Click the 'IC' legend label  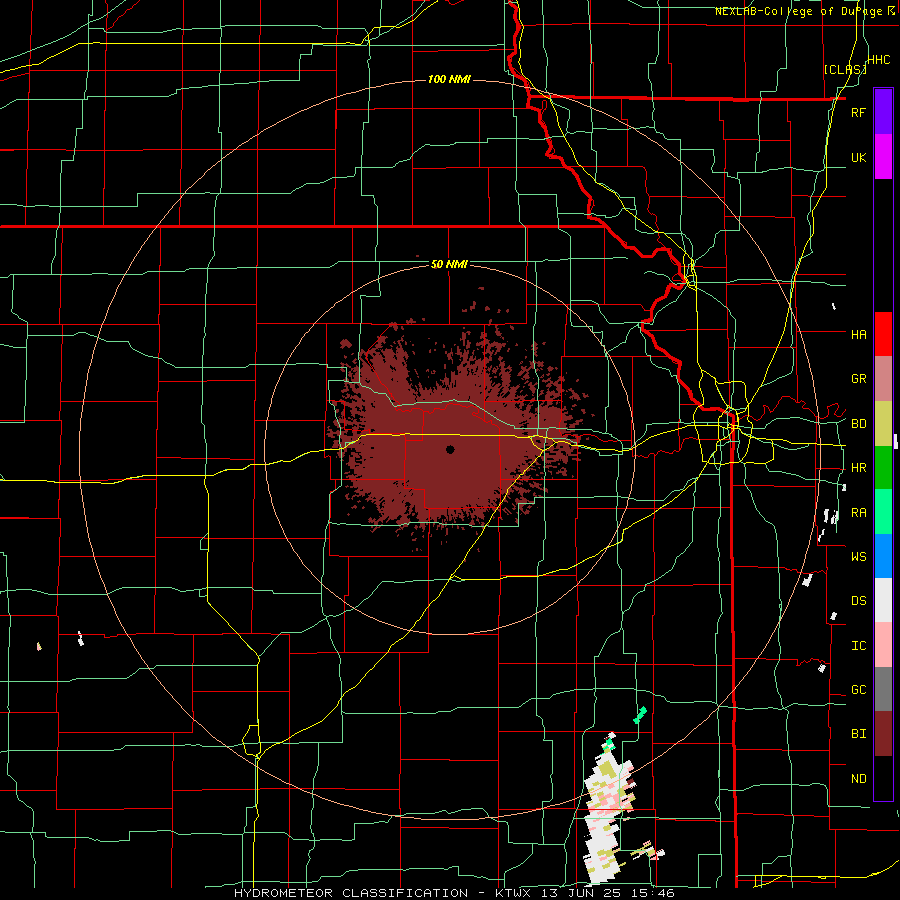click(x=858, y=646)
